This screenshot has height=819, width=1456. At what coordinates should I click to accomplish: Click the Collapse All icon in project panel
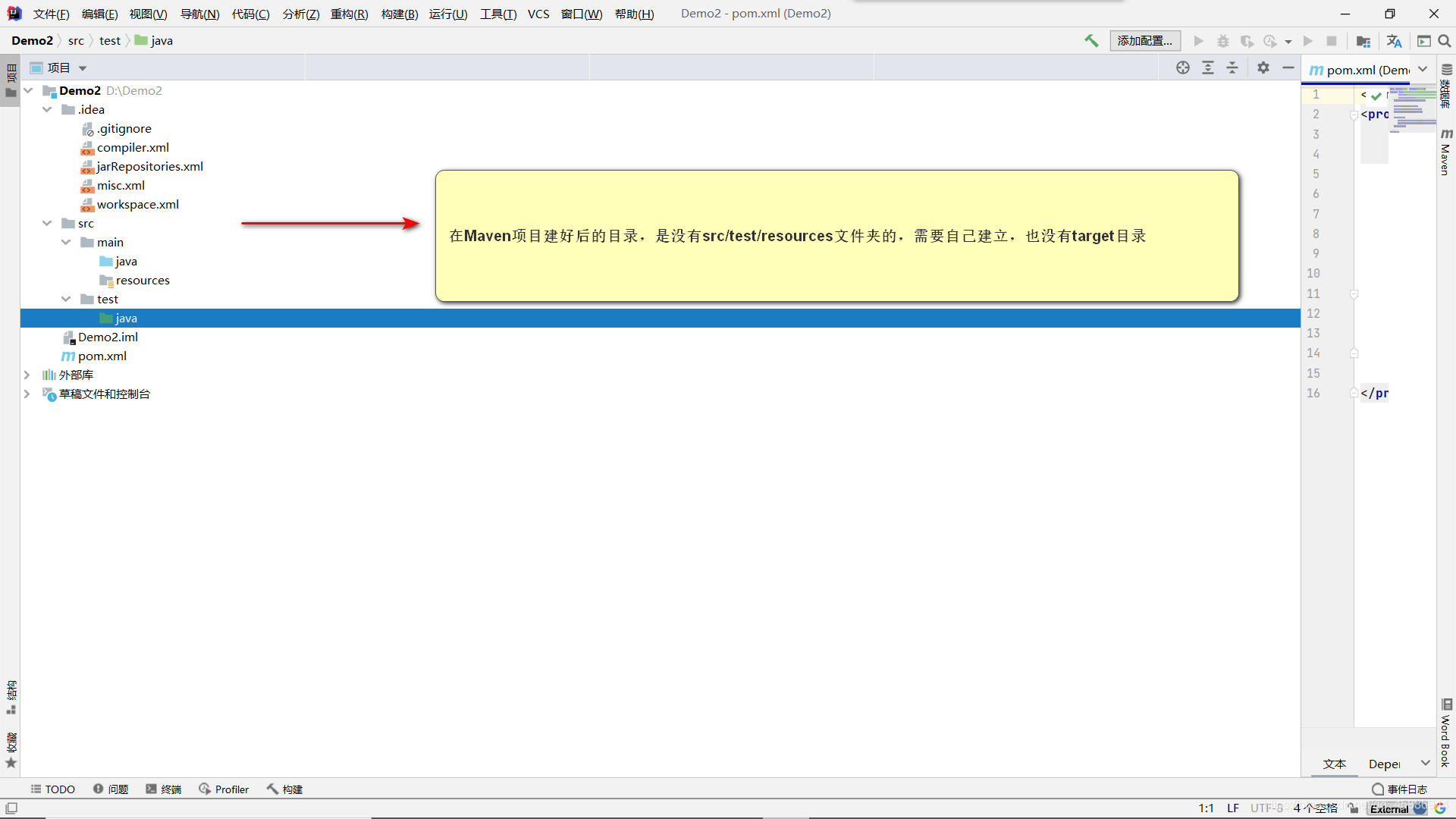point(1232,67)
